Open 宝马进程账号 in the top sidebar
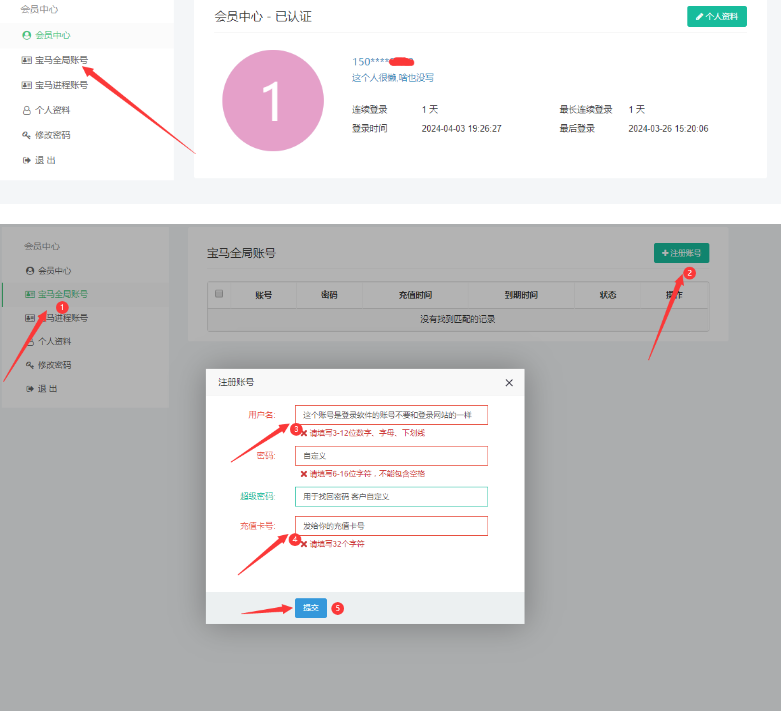Screen dimensions: 781x711 (x=61, y=85)
